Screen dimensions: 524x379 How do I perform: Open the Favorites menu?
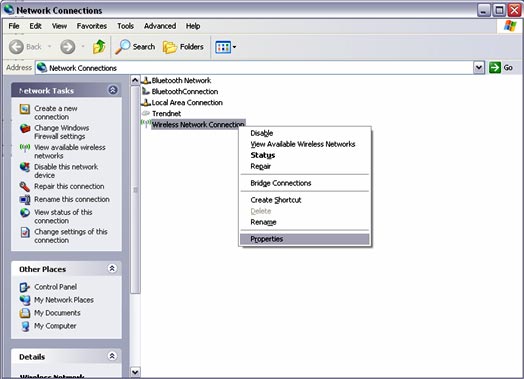pos(92,26)
